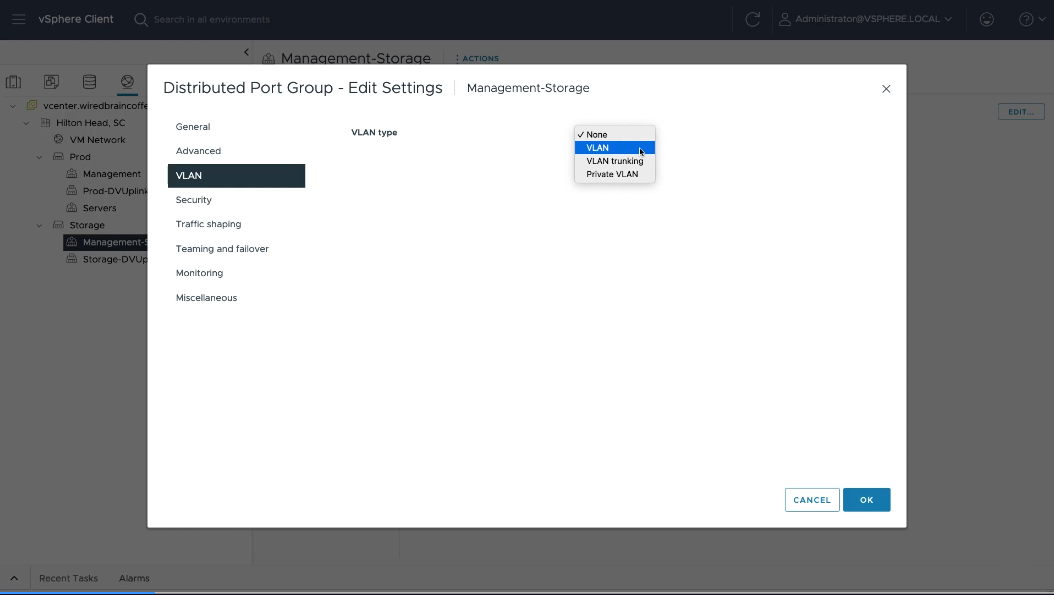Open the hamburger menu in vSphere Client
This screenshot has width=1054, height=595.
18,19
